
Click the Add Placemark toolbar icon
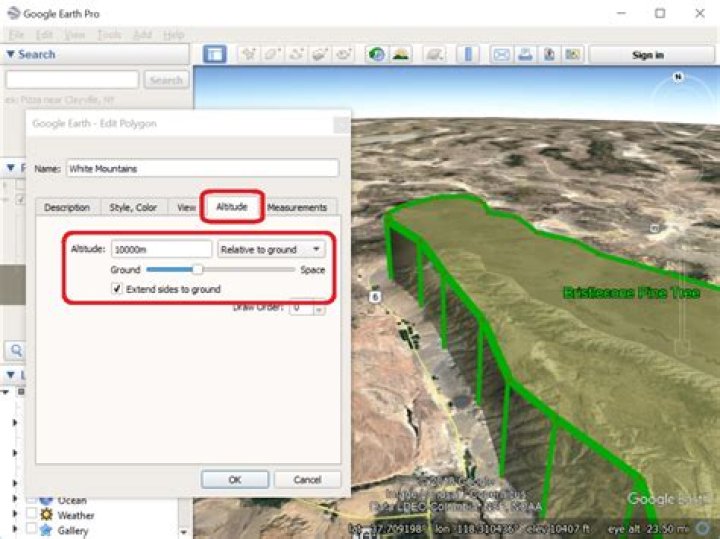pos(249,54)
